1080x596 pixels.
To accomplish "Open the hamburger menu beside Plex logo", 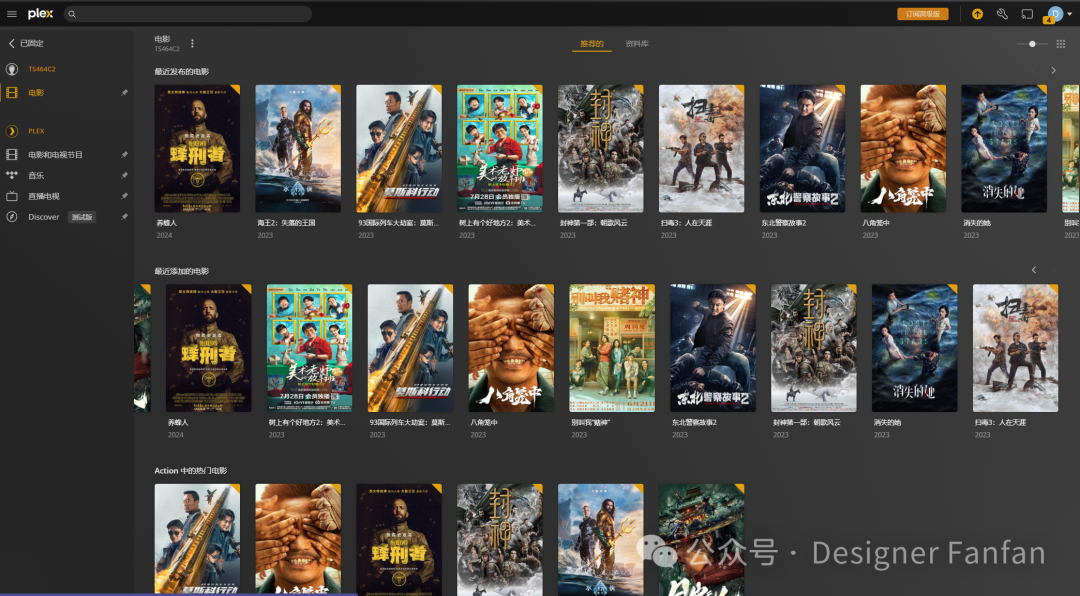I will pyautogui.click(x=12, y=14).
